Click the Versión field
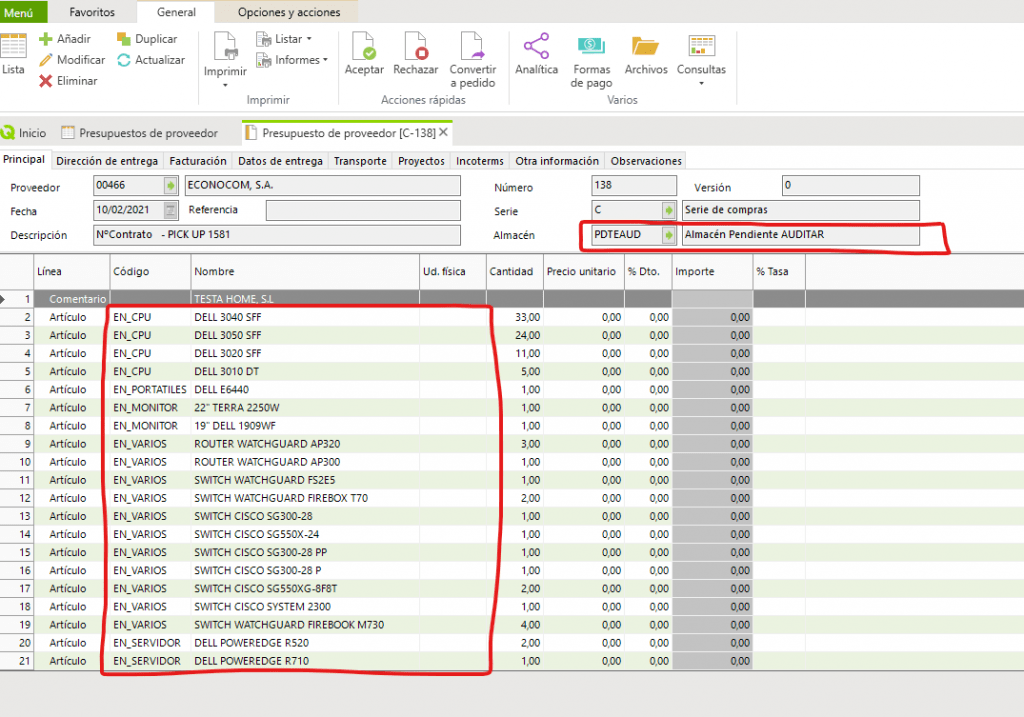 pyautogui.click(x=851, y=185)
